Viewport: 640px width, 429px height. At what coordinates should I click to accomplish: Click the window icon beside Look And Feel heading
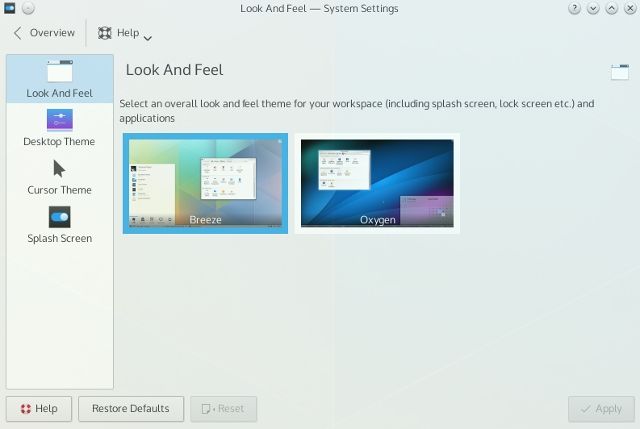(x=620, y=72)
